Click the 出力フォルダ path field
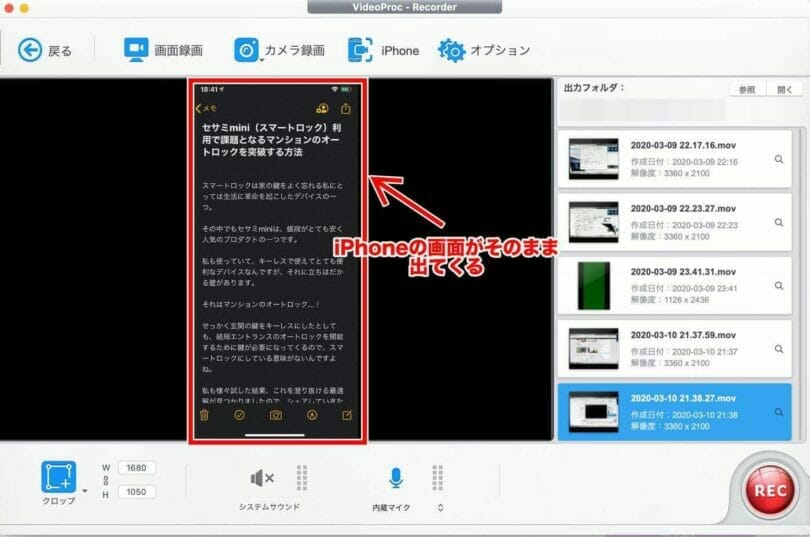 643,110
